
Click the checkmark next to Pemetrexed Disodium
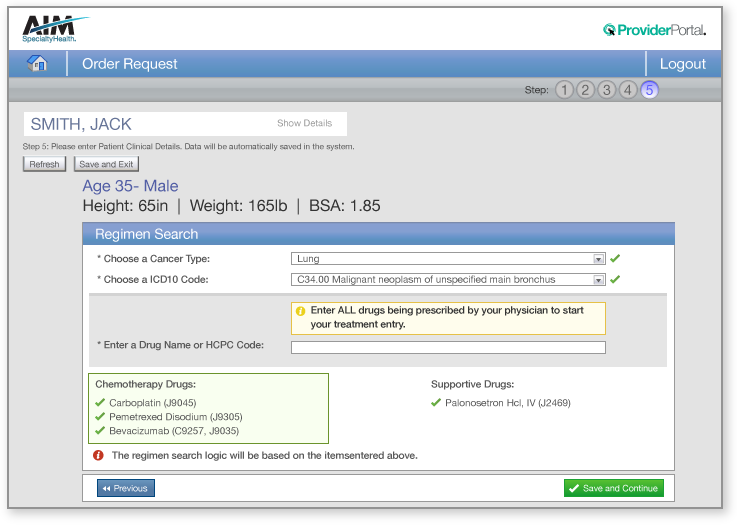pos(100,416)
